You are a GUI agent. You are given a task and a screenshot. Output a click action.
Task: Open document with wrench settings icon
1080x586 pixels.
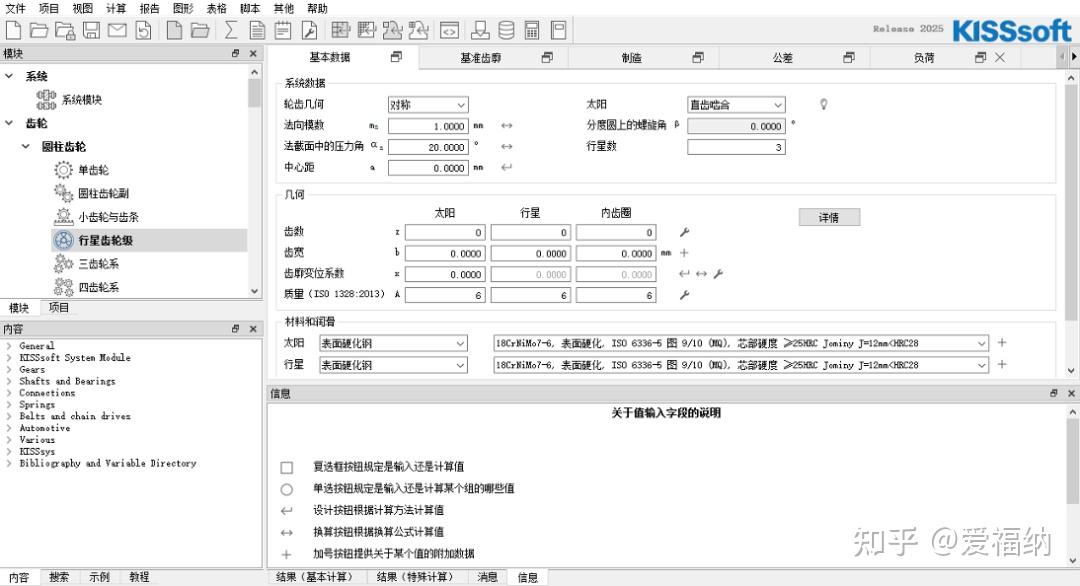tap(309, 30)
